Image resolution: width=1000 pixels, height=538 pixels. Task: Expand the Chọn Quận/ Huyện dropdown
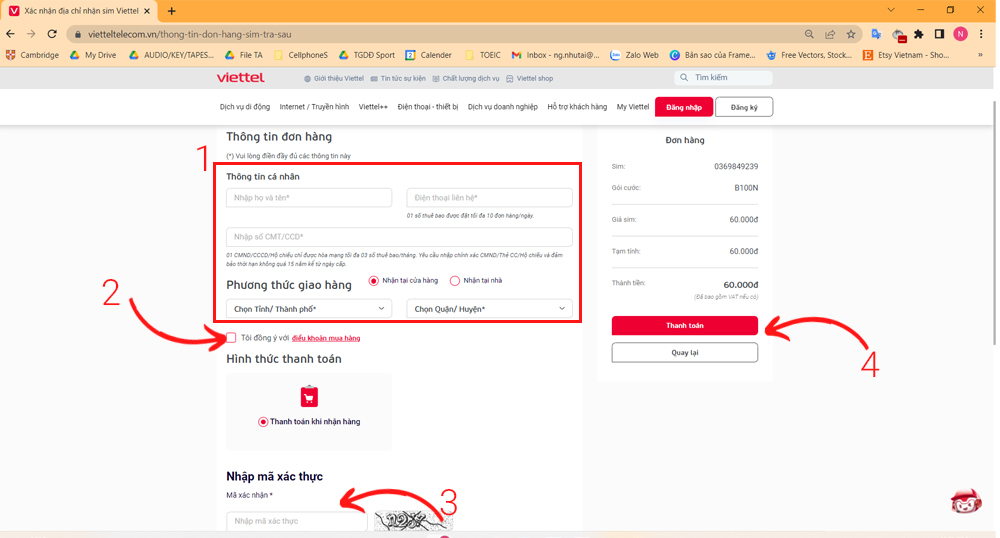pyautogui.click(x=489, y=309)
